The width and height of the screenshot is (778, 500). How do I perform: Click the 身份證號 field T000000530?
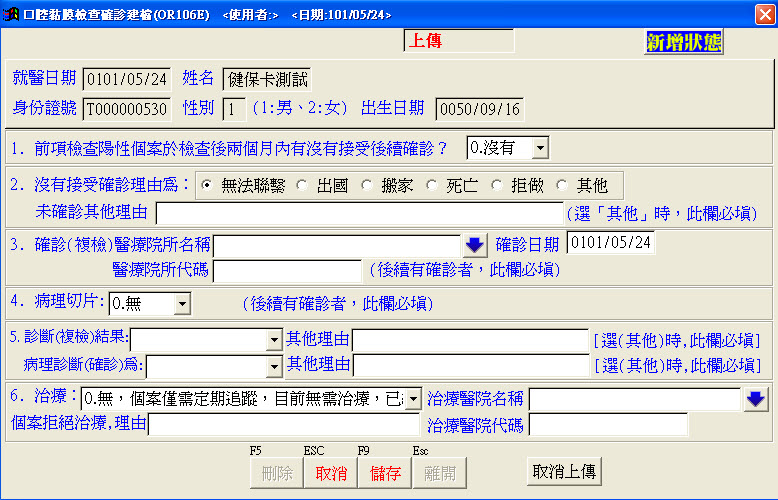pos(127,109)
